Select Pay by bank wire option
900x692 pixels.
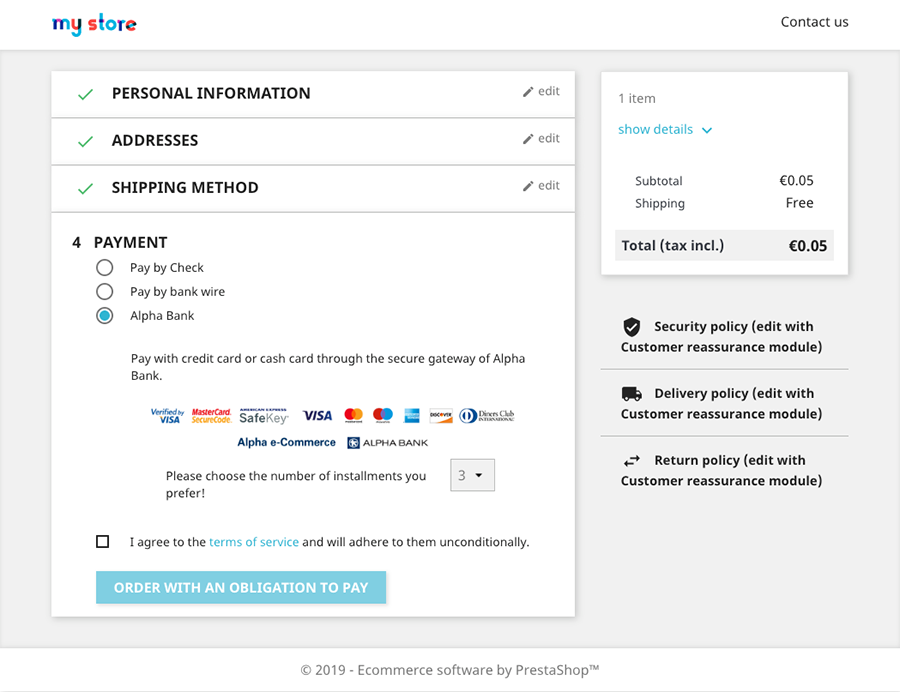(105, 292)
